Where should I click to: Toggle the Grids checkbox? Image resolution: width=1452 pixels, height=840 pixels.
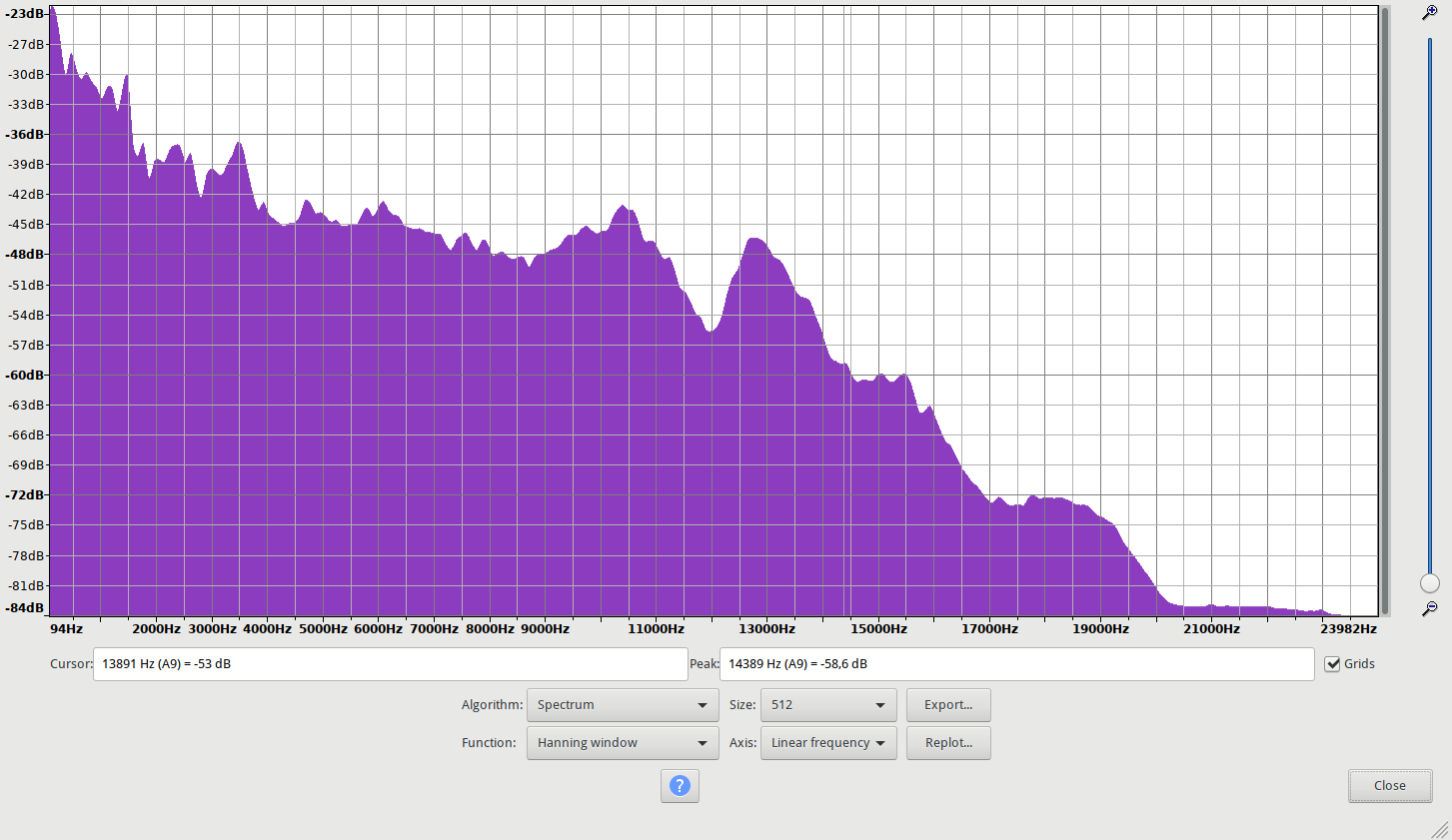(x=1332, y=664)
